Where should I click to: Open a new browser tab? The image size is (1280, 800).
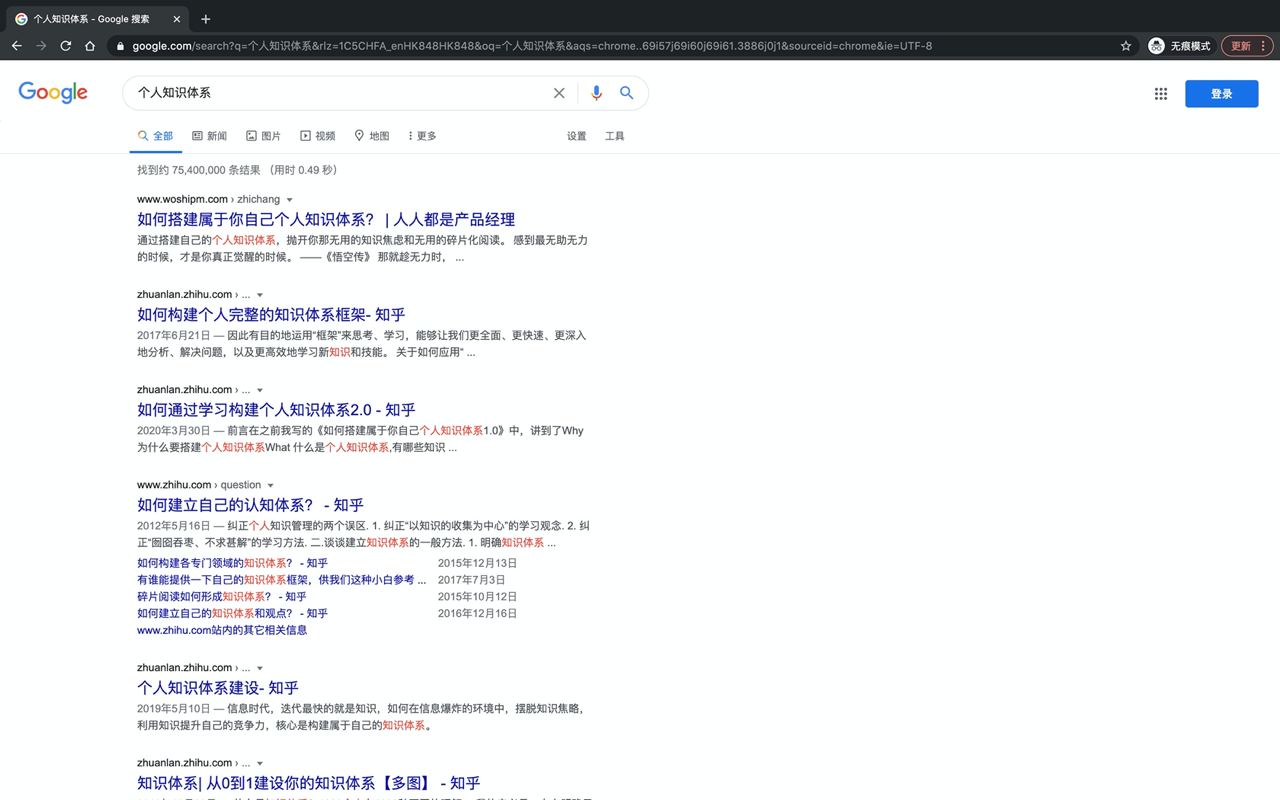(x=206, y=19)
